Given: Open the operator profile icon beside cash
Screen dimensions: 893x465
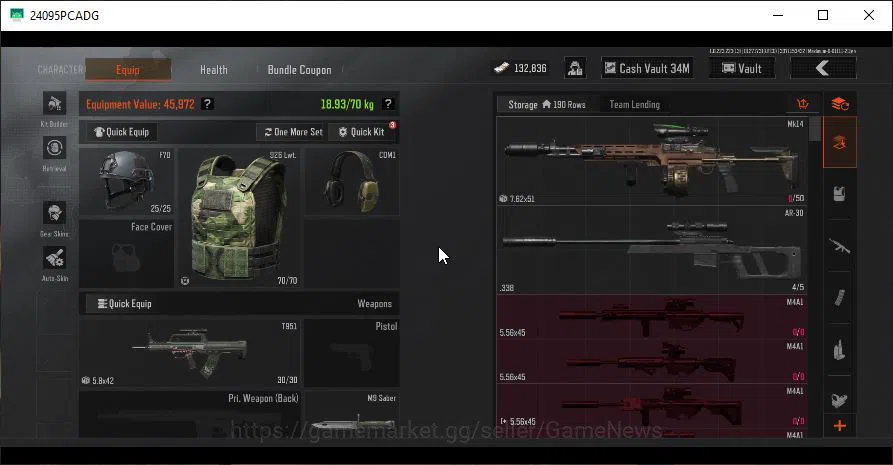Looking at the screenshot, I should (x=575, y=68).
